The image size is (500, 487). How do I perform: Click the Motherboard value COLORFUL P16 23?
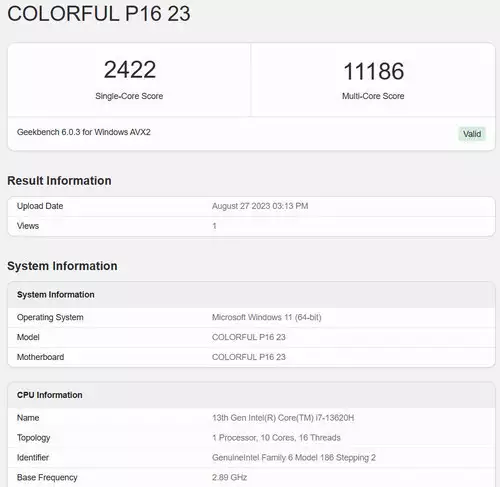249,357
